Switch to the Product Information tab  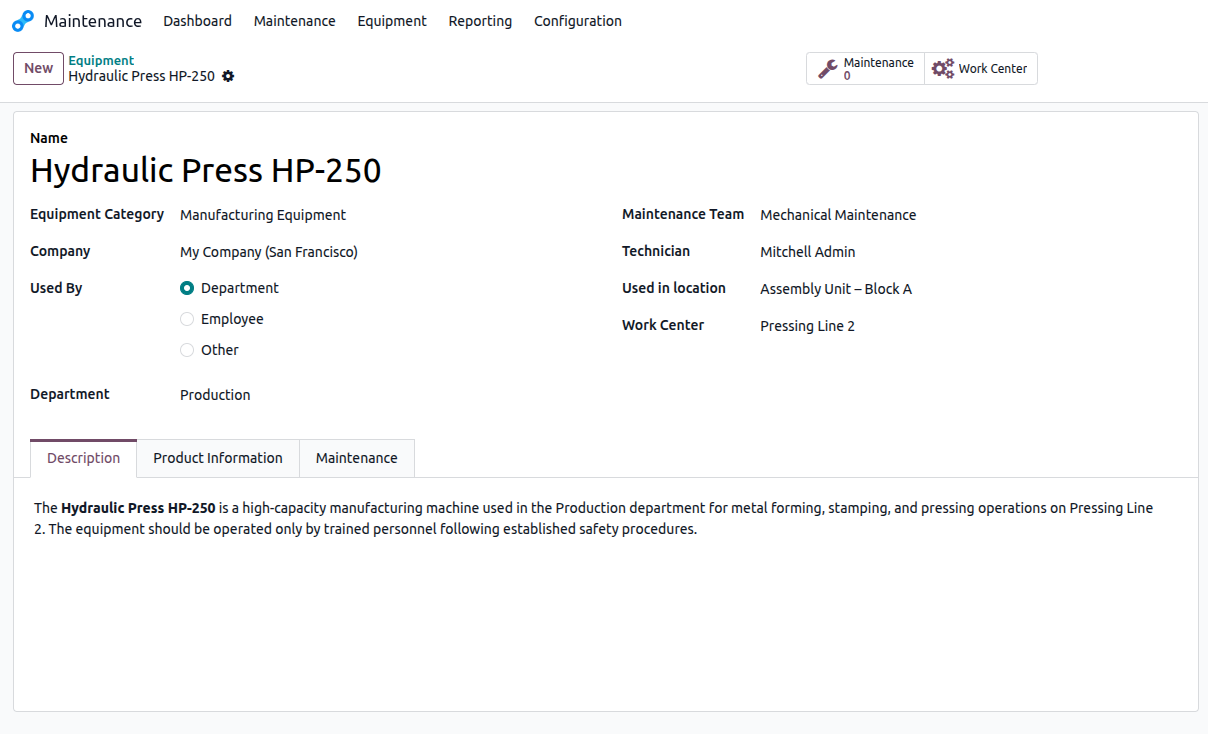click(x=218, y=458)
